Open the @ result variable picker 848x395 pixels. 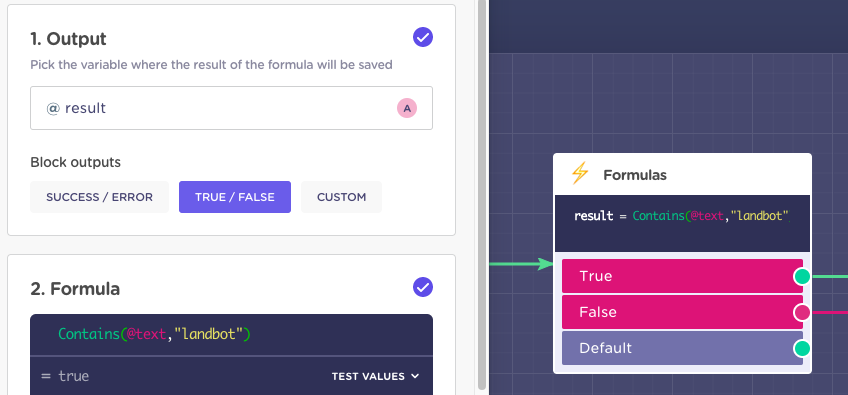click(x=231, y=108)
